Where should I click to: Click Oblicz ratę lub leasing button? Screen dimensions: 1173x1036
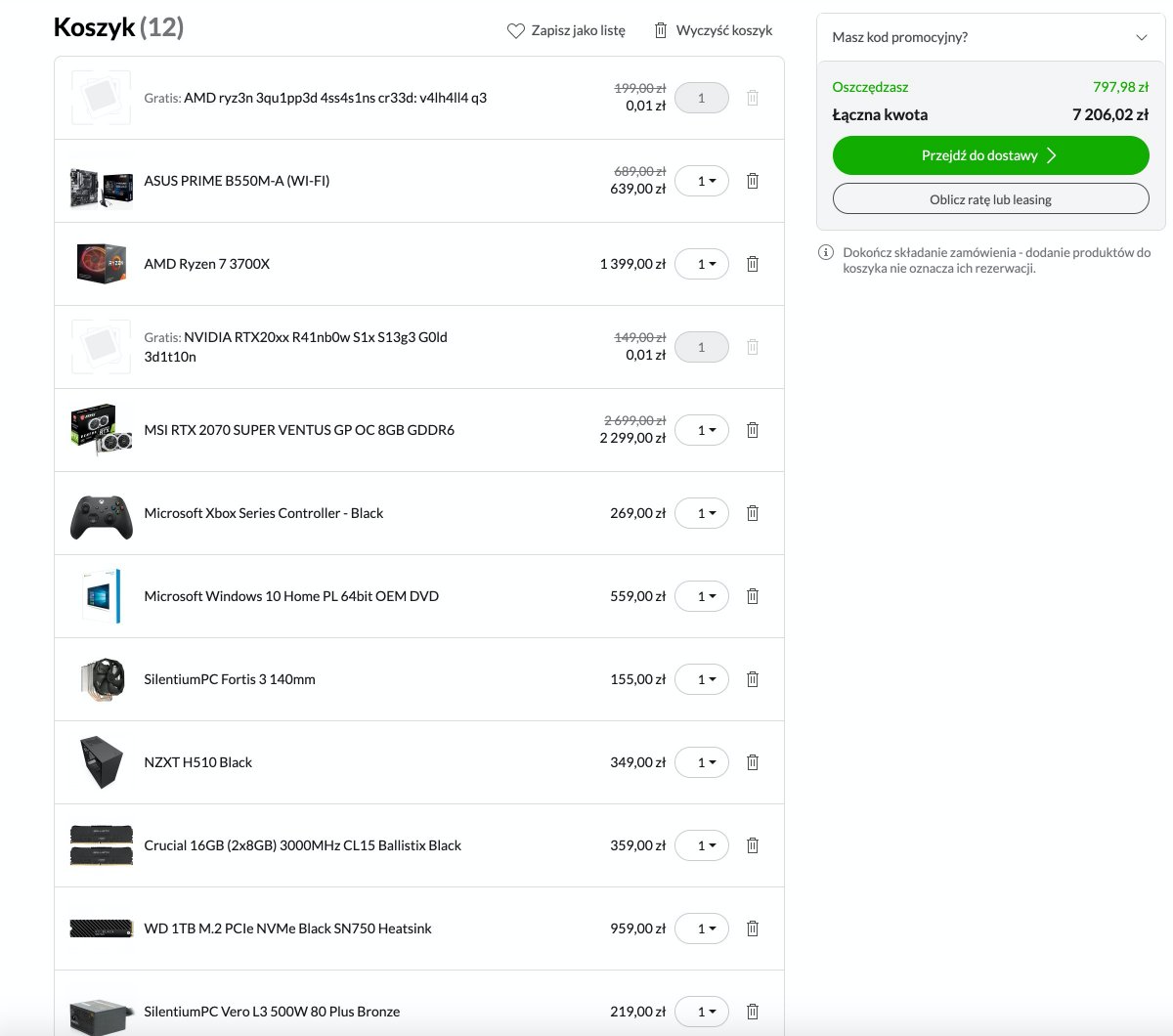tap(990, 199)
